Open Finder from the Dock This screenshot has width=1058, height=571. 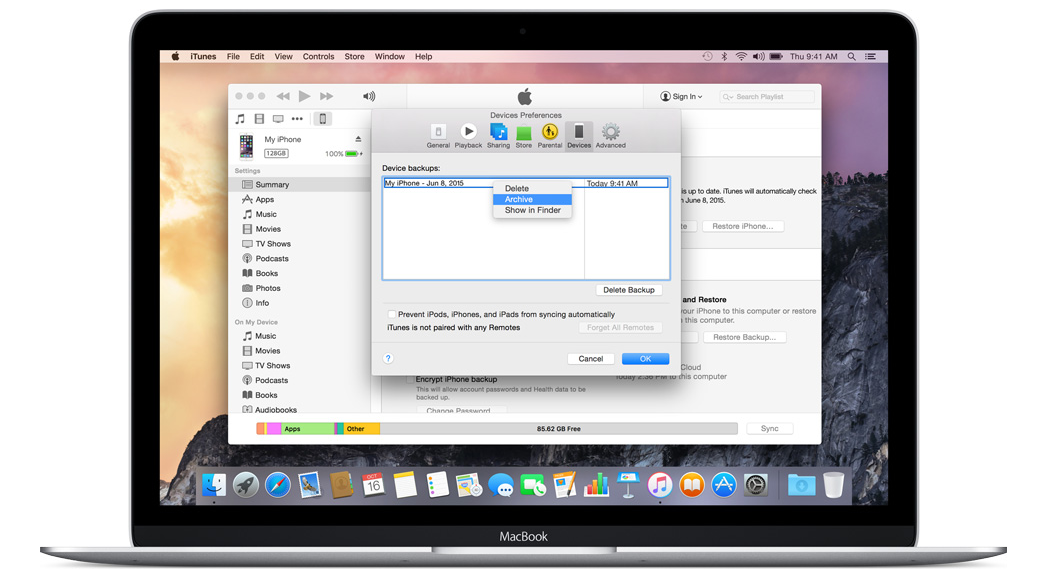click(215, 485)
